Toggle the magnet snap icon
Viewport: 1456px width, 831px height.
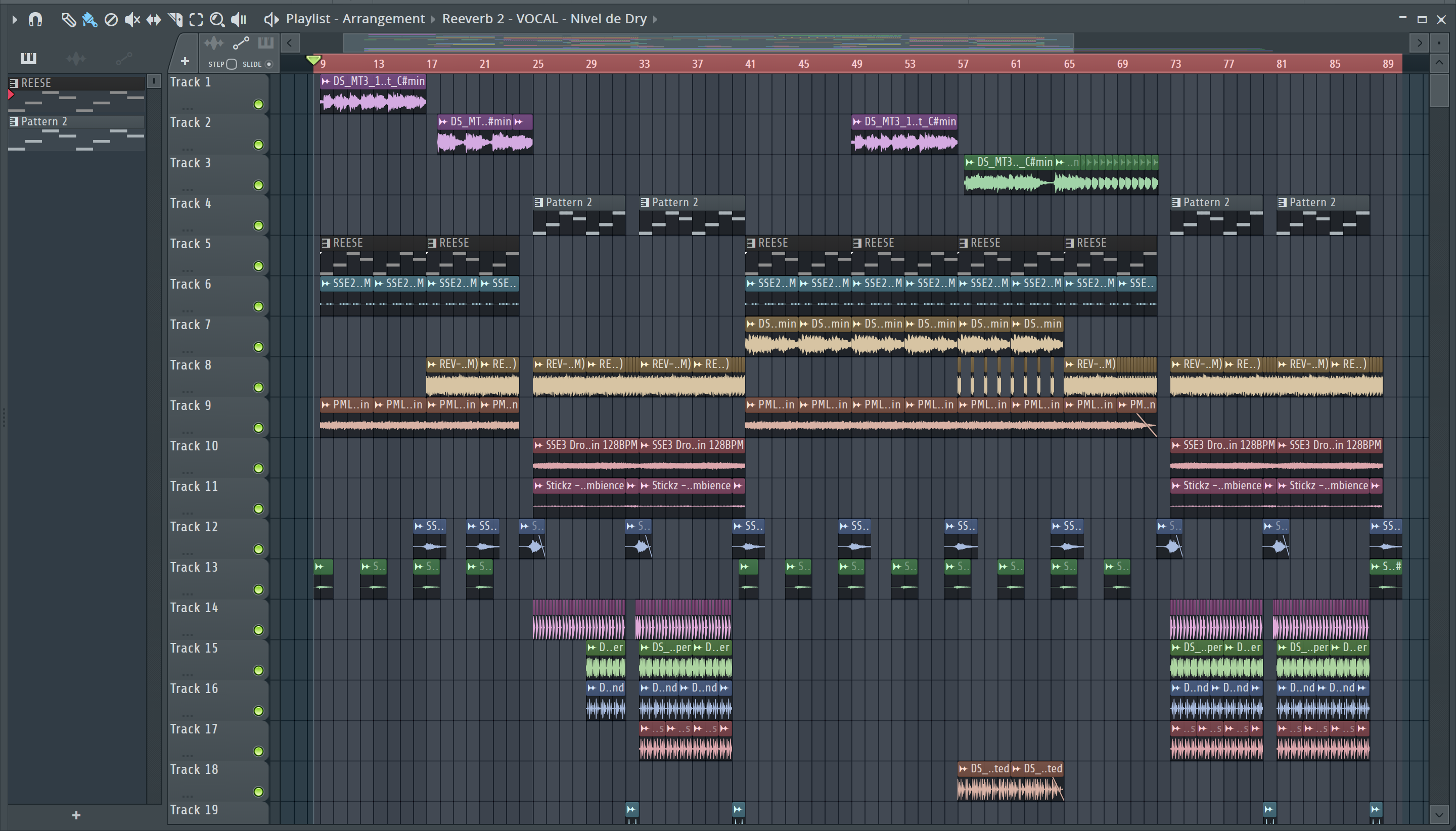(35, 19)
